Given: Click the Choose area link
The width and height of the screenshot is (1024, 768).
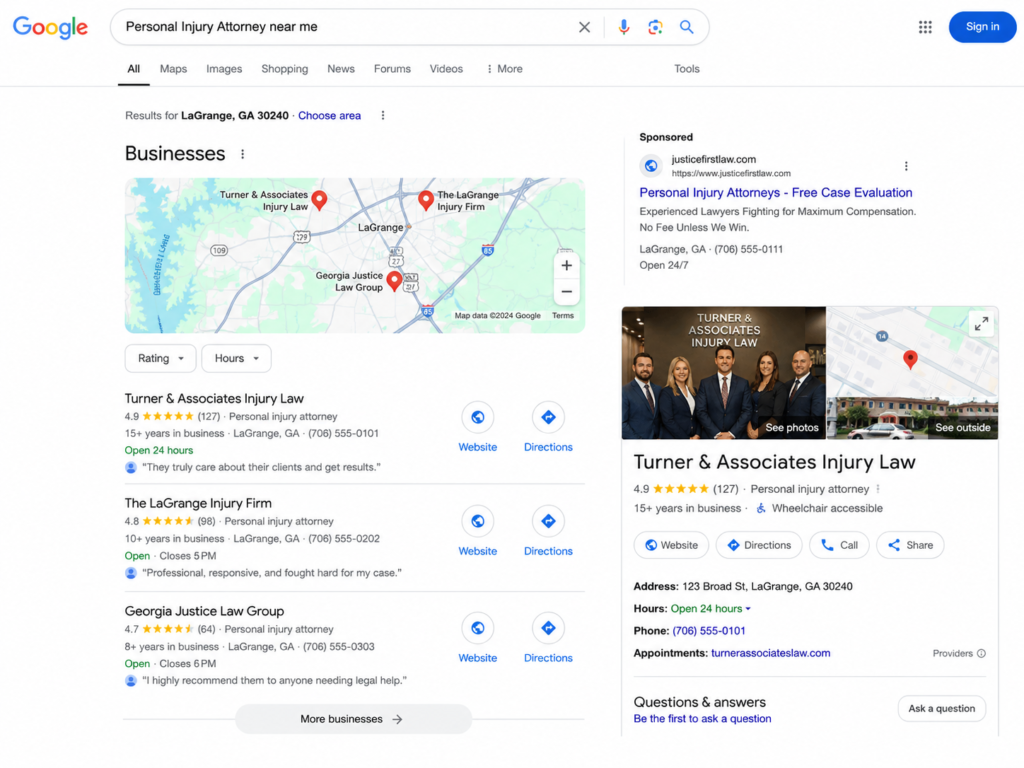Looking at the screenshot, I should [x=329, y=116].
